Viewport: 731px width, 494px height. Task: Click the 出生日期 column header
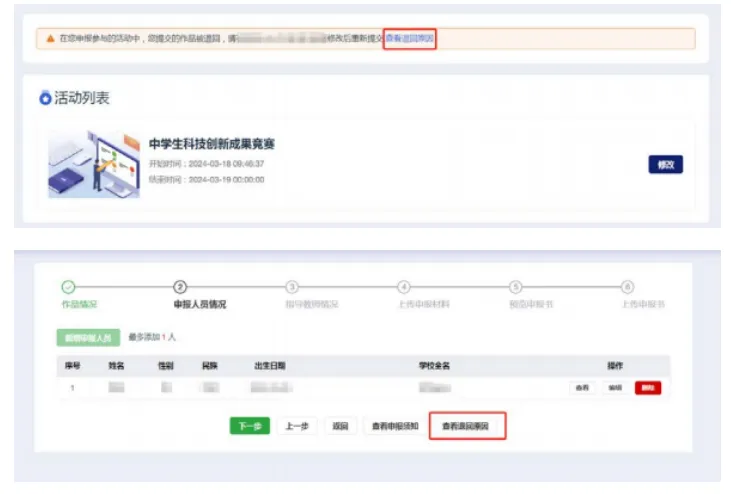pyautogui.click(x=270, y=366)
